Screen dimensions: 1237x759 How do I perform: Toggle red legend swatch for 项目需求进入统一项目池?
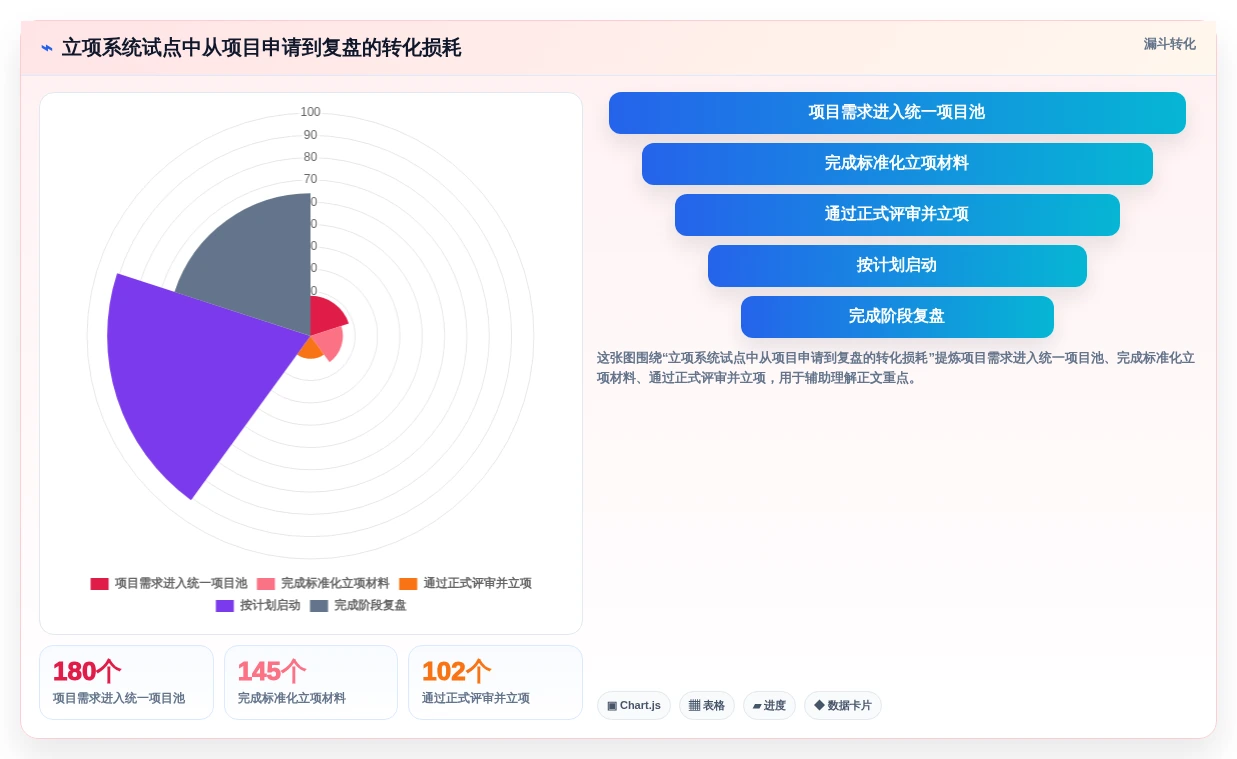tap(100, 584)
